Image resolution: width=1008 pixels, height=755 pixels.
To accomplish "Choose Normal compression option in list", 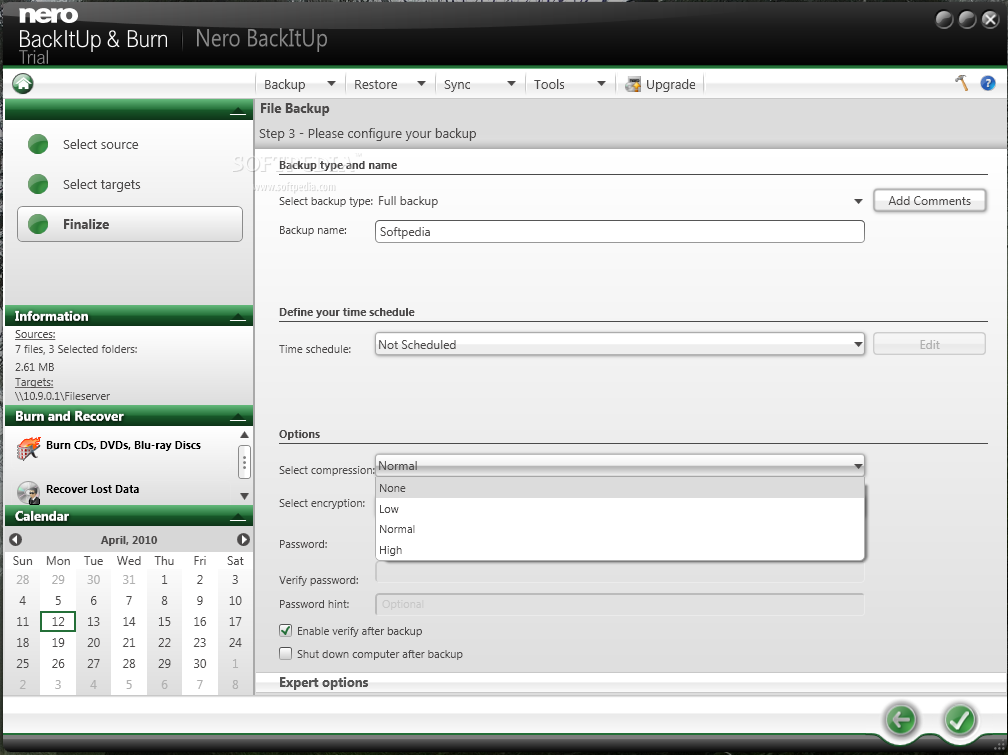I will coord(620,529).
